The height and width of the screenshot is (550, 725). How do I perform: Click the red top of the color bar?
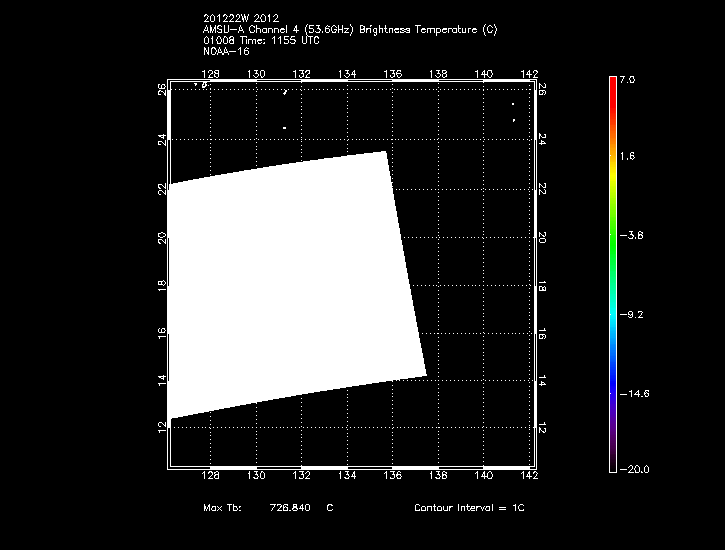tap(612, 85)
